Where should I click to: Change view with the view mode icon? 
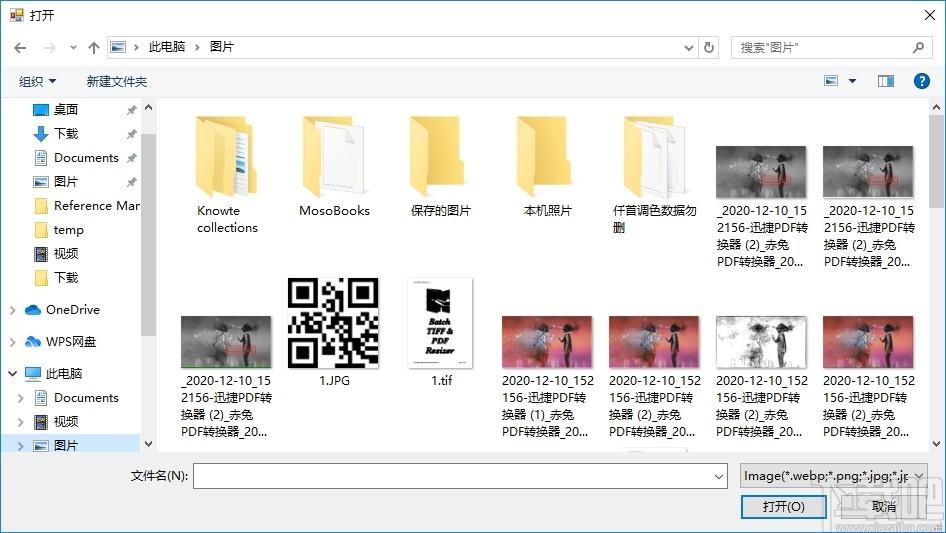(x=831, y=81)
